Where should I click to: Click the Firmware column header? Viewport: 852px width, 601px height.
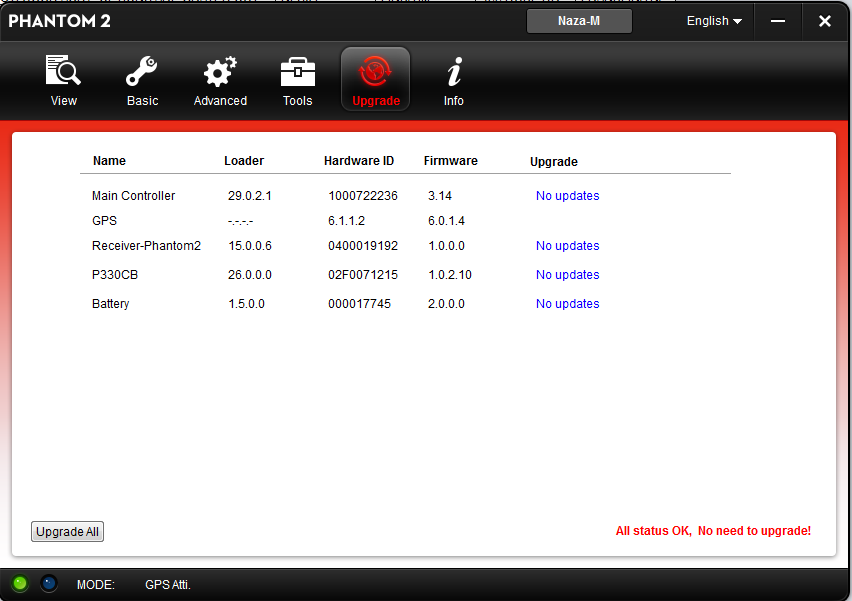[x=450, y=161]
